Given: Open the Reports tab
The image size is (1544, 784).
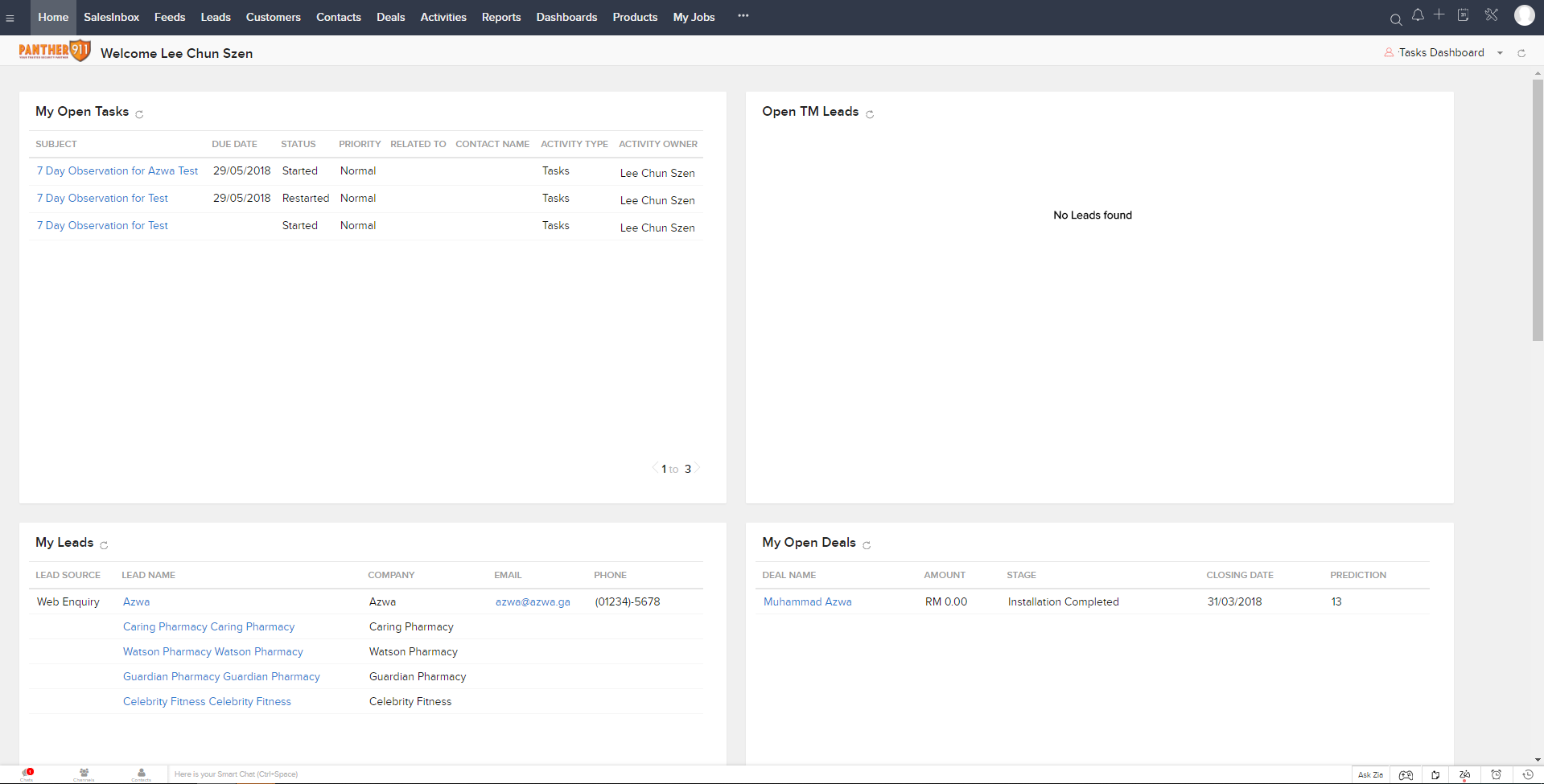Looking at the screenshot, I should [500, 17].
